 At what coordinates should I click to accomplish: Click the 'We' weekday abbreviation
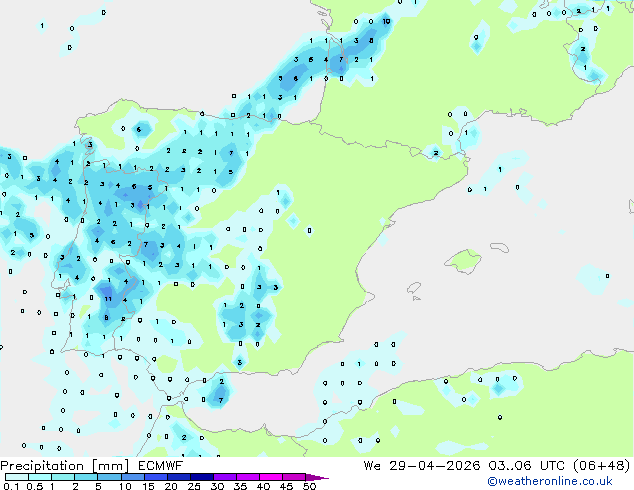(x=372, y=466)
